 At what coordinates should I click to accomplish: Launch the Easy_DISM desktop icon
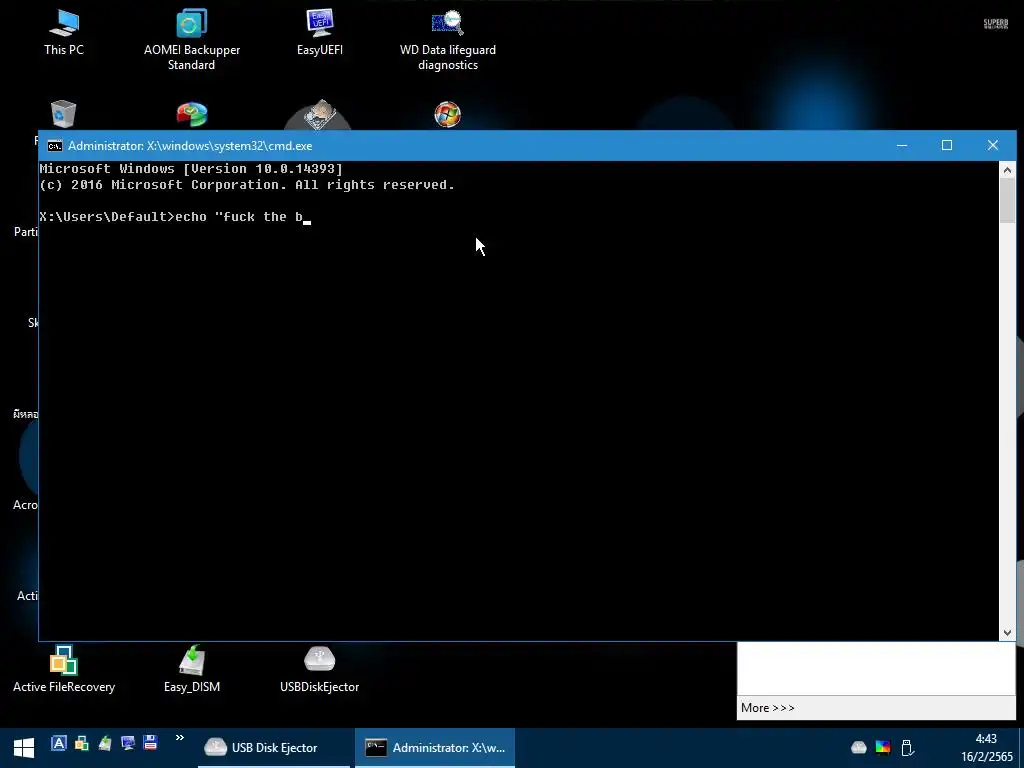click(x=191, y=669)
